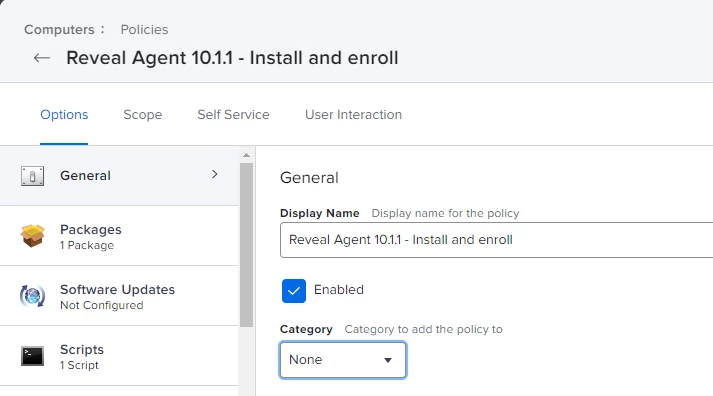
Task: Switch to the Scope tab
Action: [143, 115]
